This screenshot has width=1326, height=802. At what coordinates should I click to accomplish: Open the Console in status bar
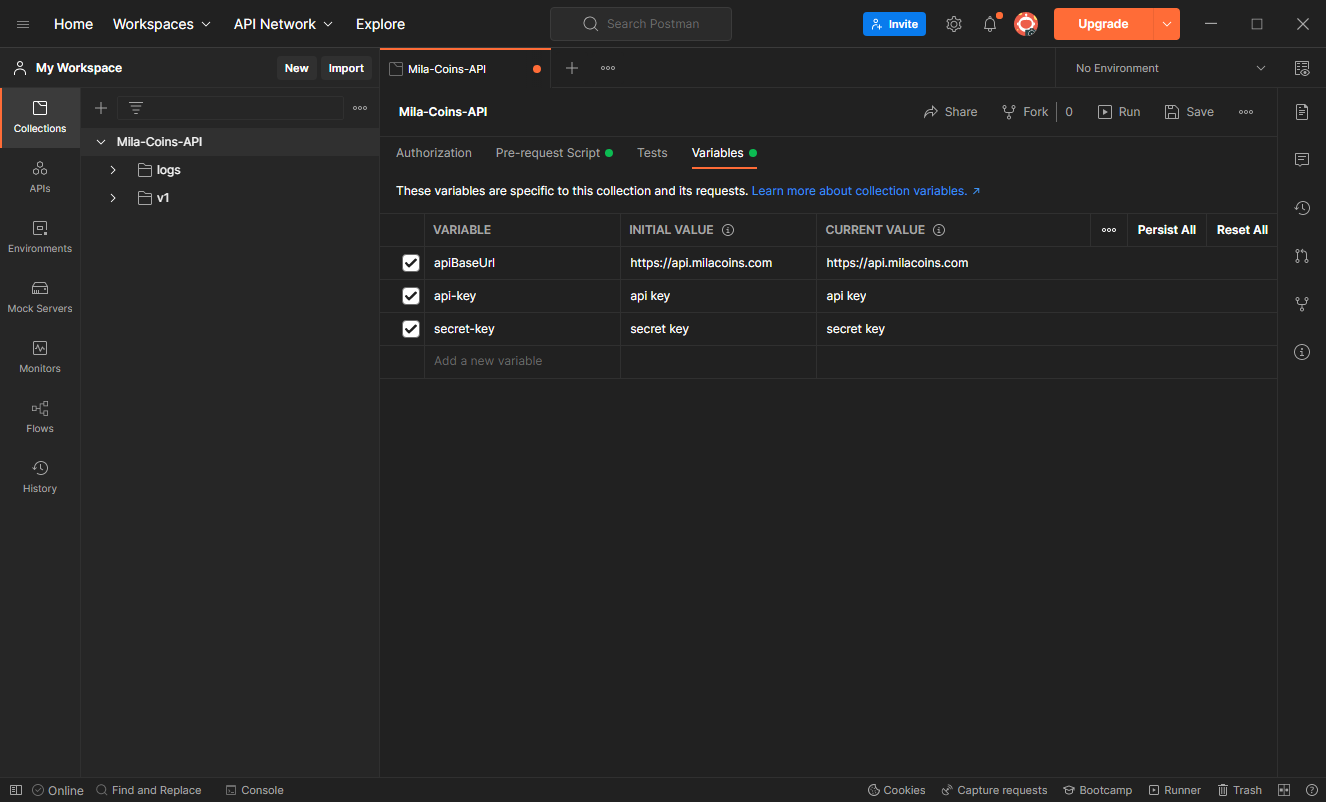(x=254, y=790)
